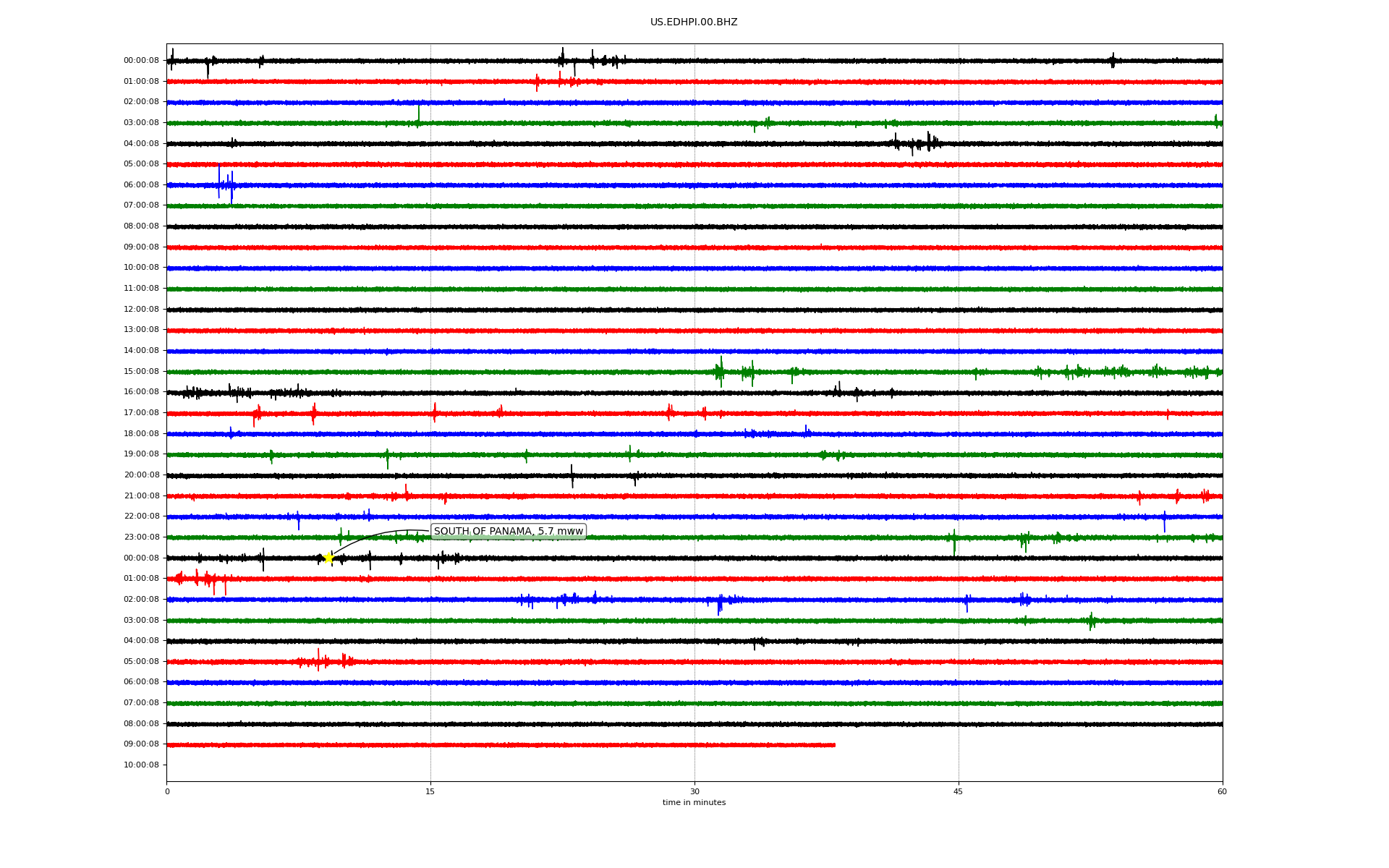Viewport: 1389px width, 868px height.
Task: Click the yellow star earthquake marker
Action: point(328,558)
